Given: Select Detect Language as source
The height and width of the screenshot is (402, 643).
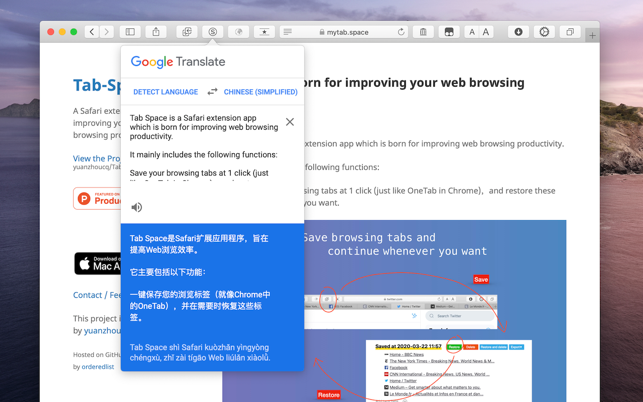Looking at the screenshot, I should 166,92.
